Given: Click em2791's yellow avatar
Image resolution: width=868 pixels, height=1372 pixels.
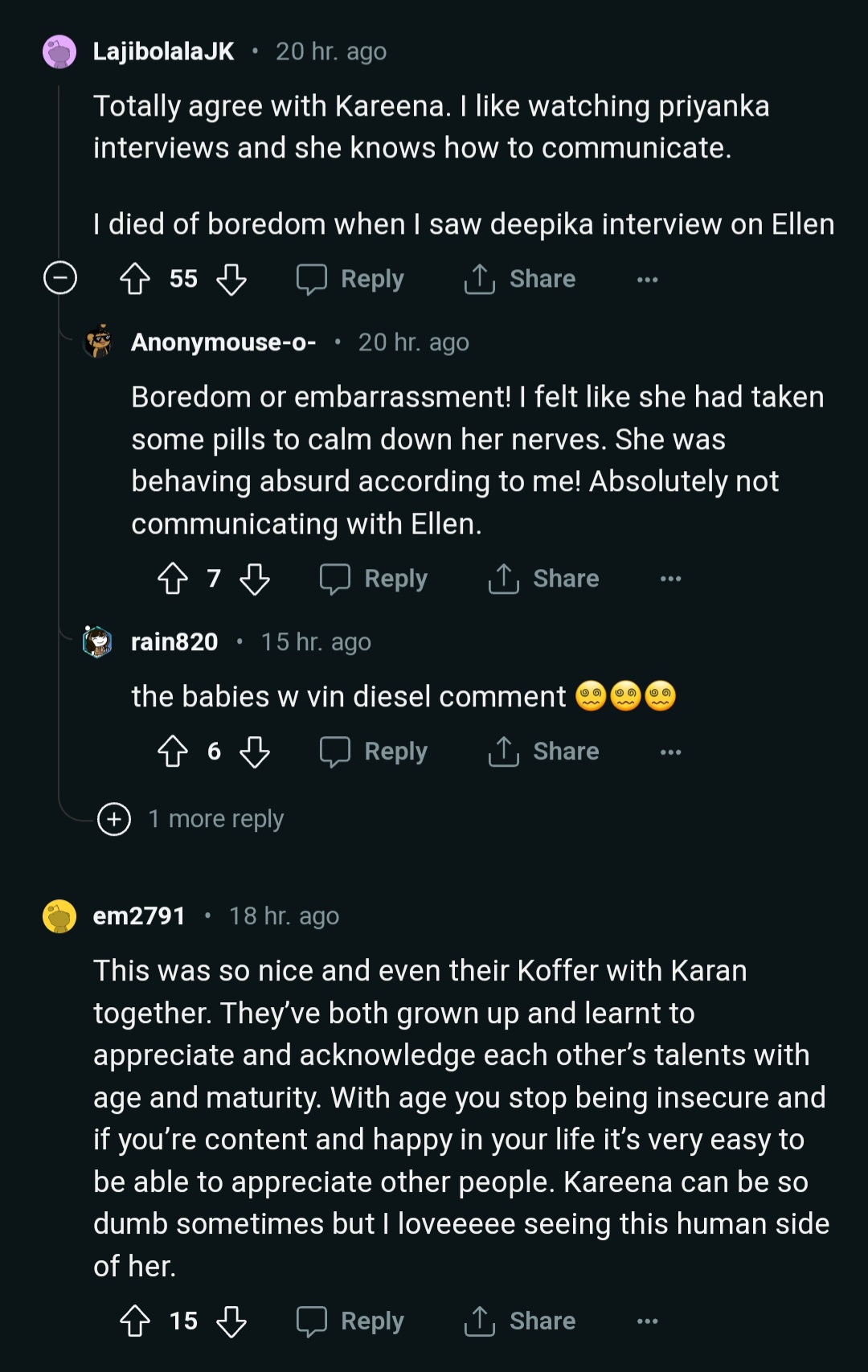Looking at the screenshot, I should (x=59, y=916).
